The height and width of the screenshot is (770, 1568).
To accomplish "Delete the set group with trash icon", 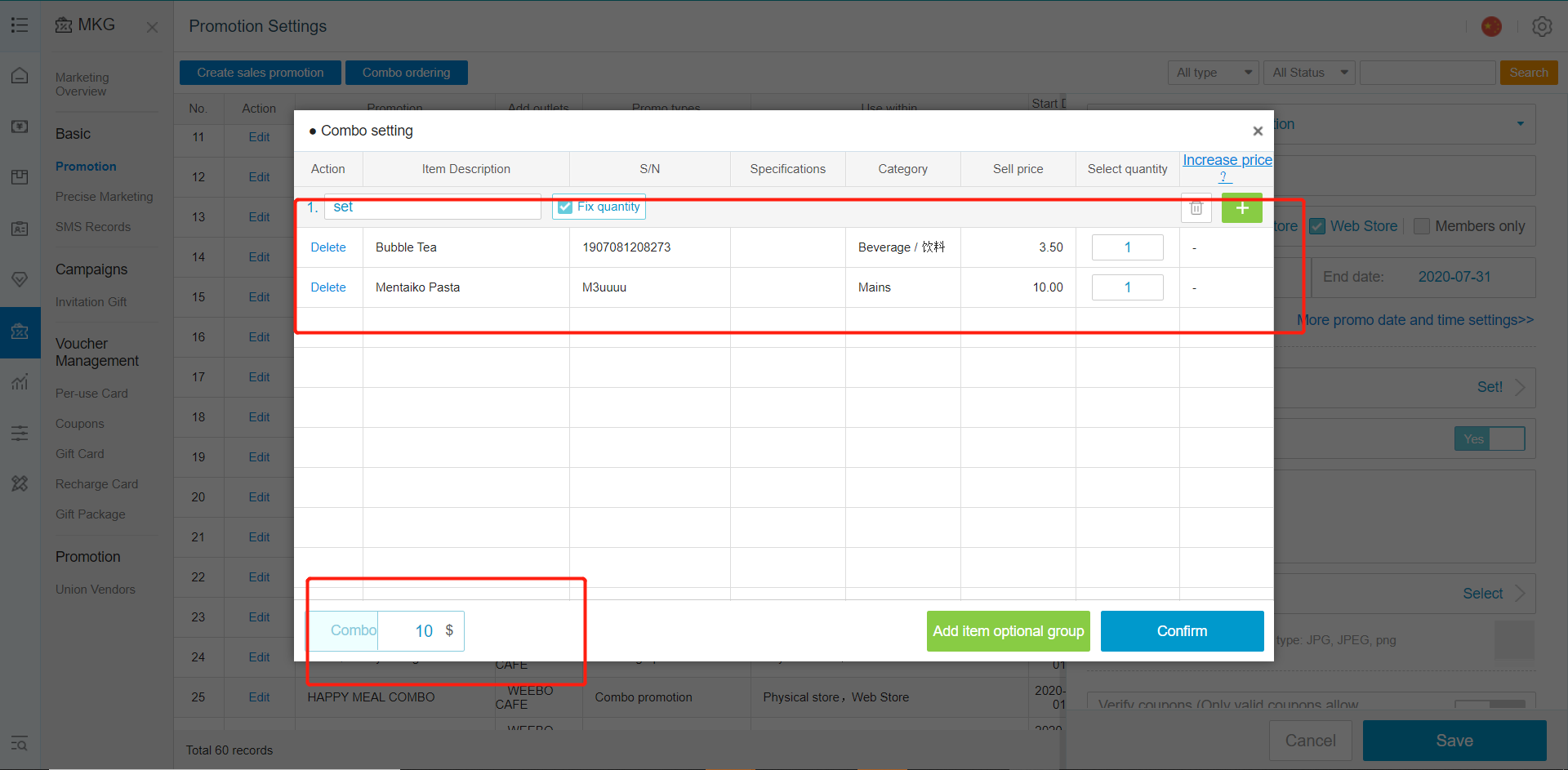I will point(1196,208).
